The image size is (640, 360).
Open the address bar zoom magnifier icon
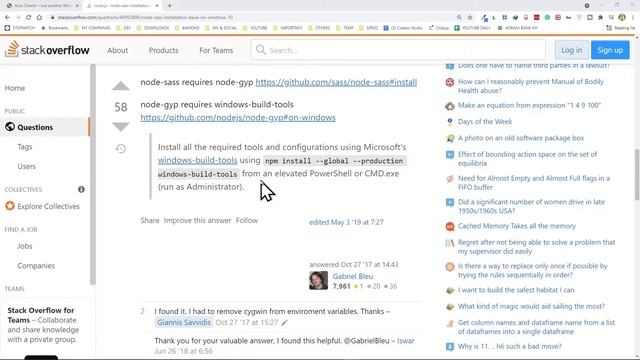coord(459,17)
